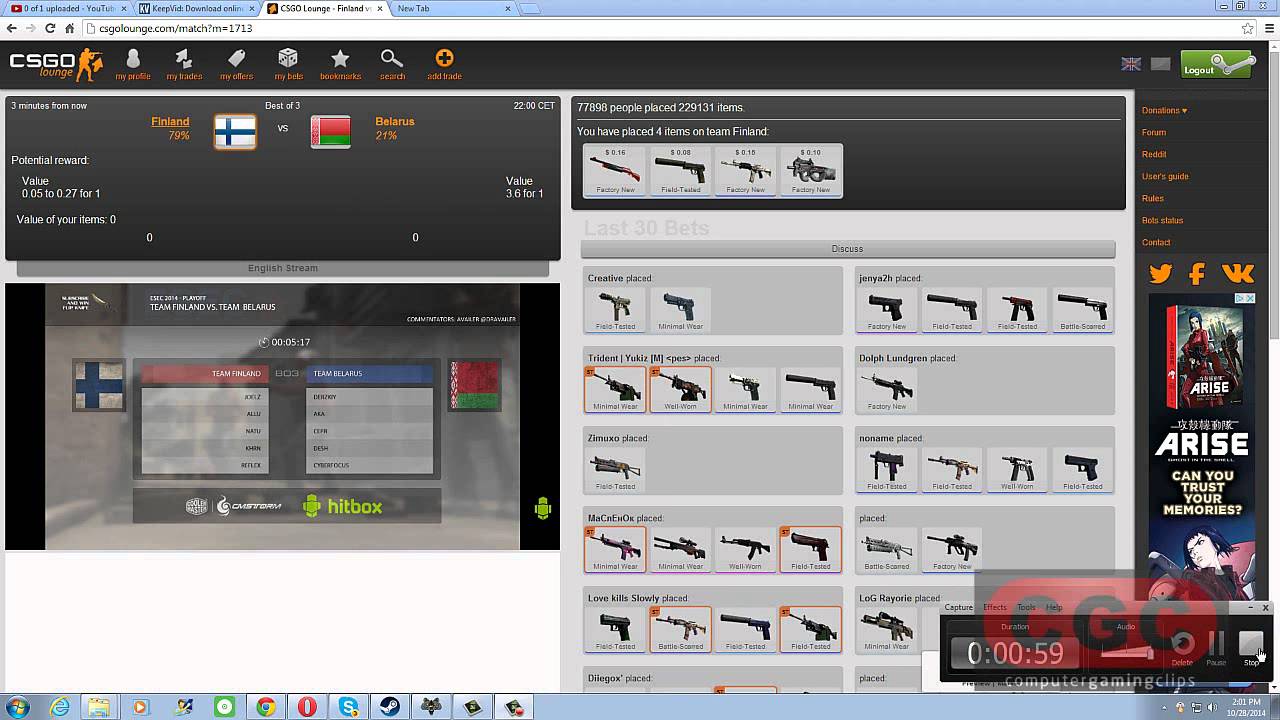
Task: Open the Rules sidebar link
Action: coord(1153,198)
